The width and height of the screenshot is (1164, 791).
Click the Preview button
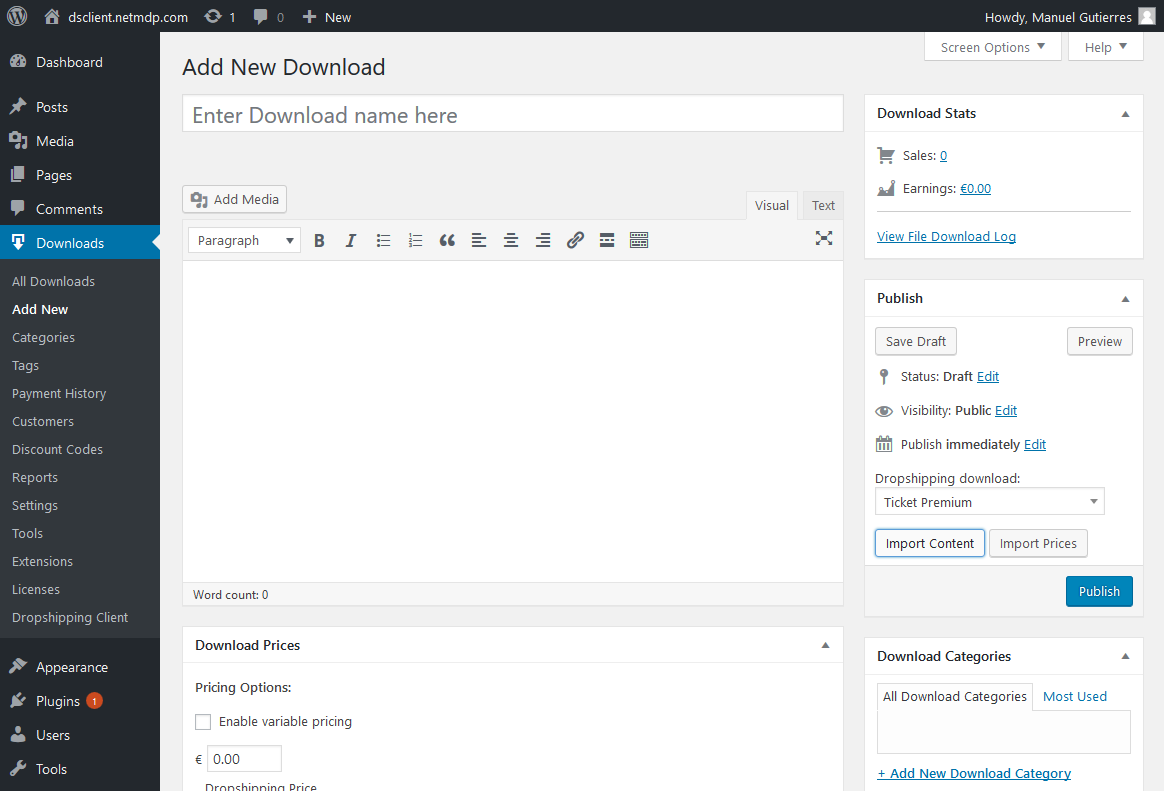[x=1099, y=341]
